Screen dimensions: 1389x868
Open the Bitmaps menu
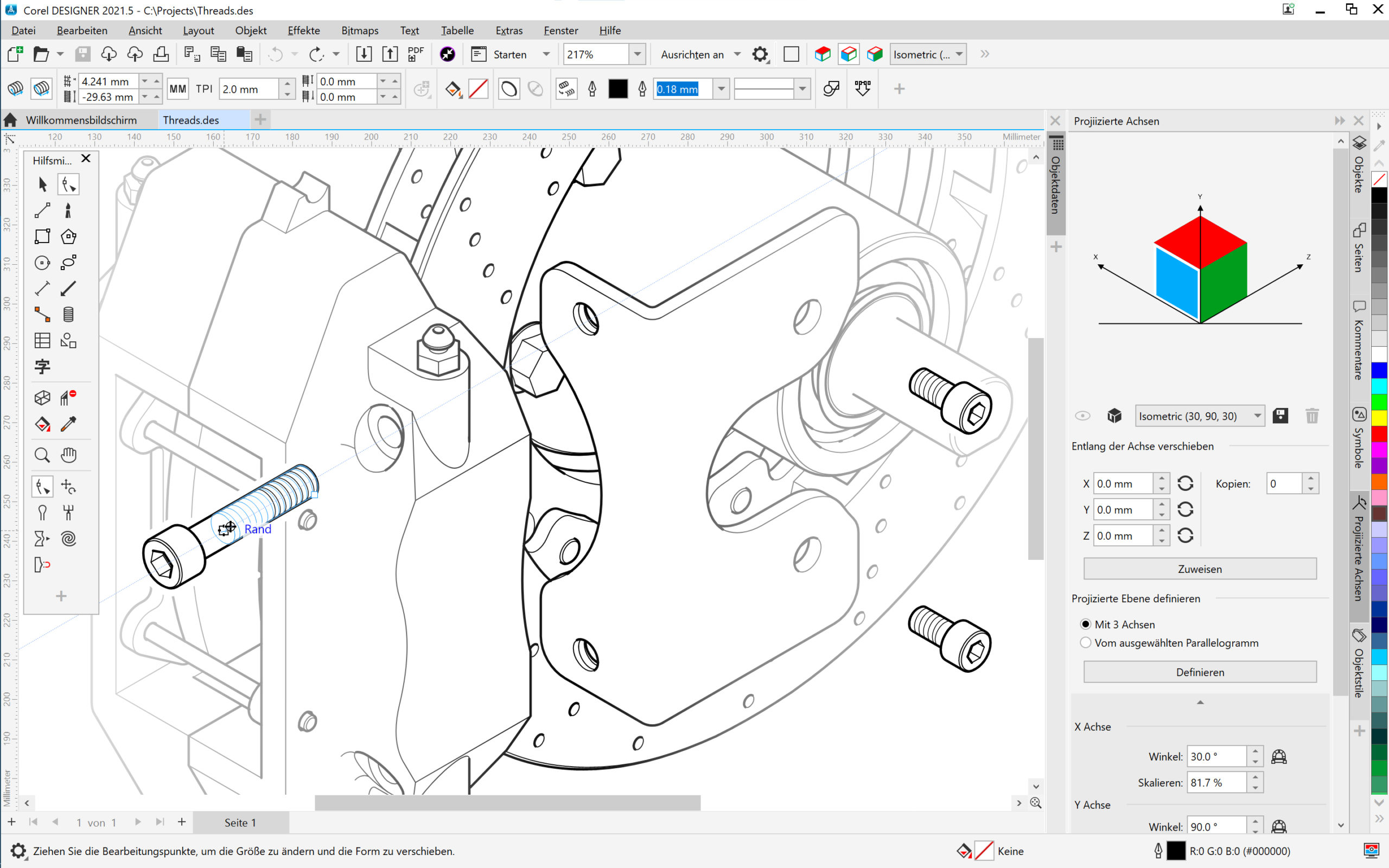(359, 30)
